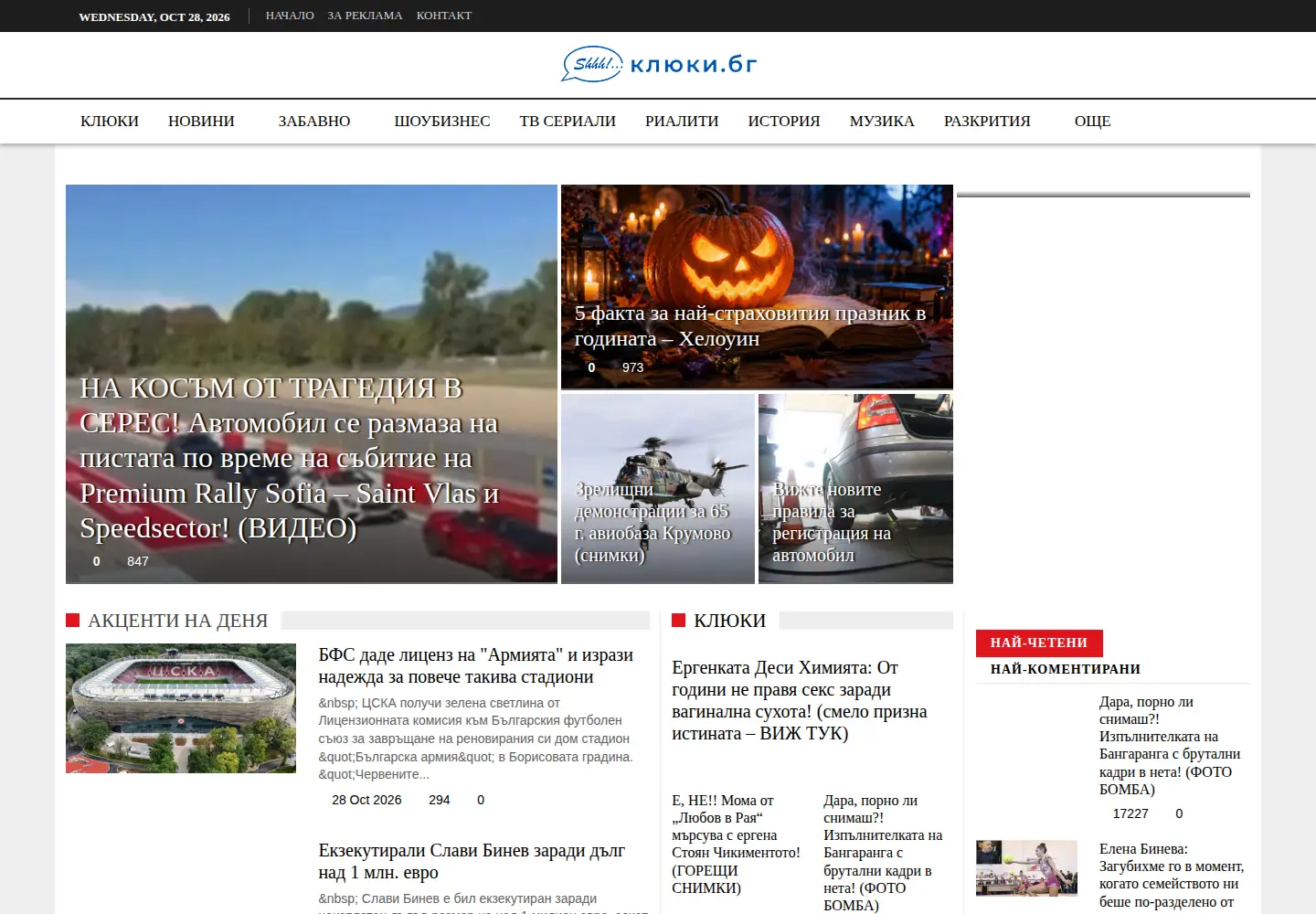Open the НАЧАЛО link in top bar
The width and height of the screenshot is (1316, 914).
pyautogui.click(x=290, y=16)
